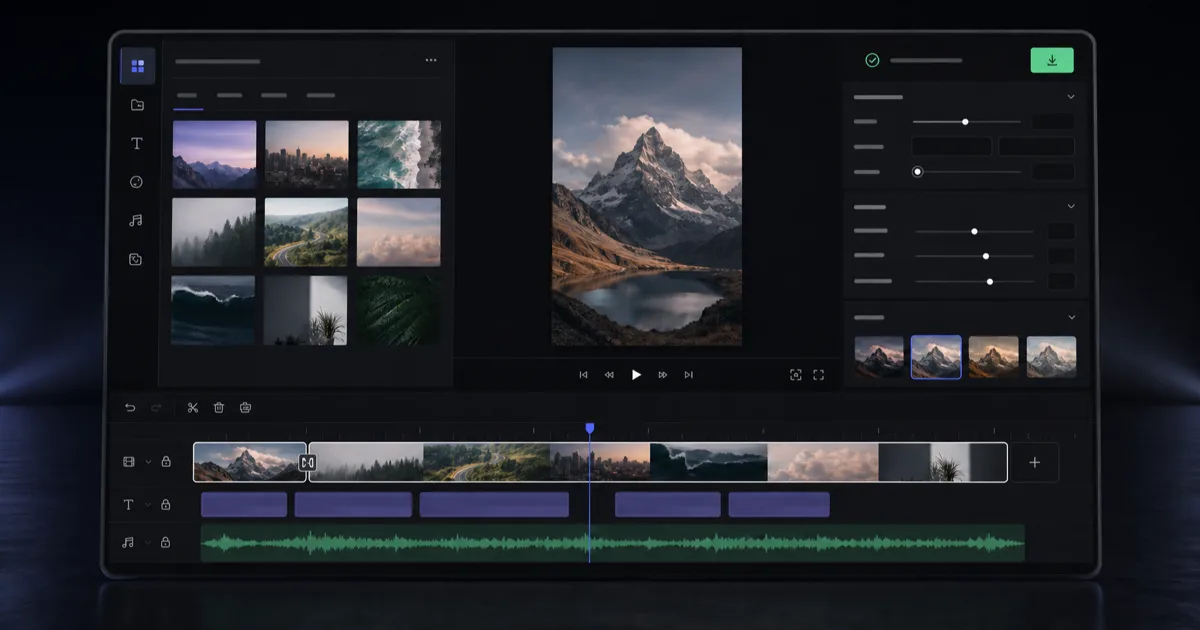Choose the bright faded filter preset
Image resolution: width=1200 pixels, height=630 pixels.
tap(1051, 357)
